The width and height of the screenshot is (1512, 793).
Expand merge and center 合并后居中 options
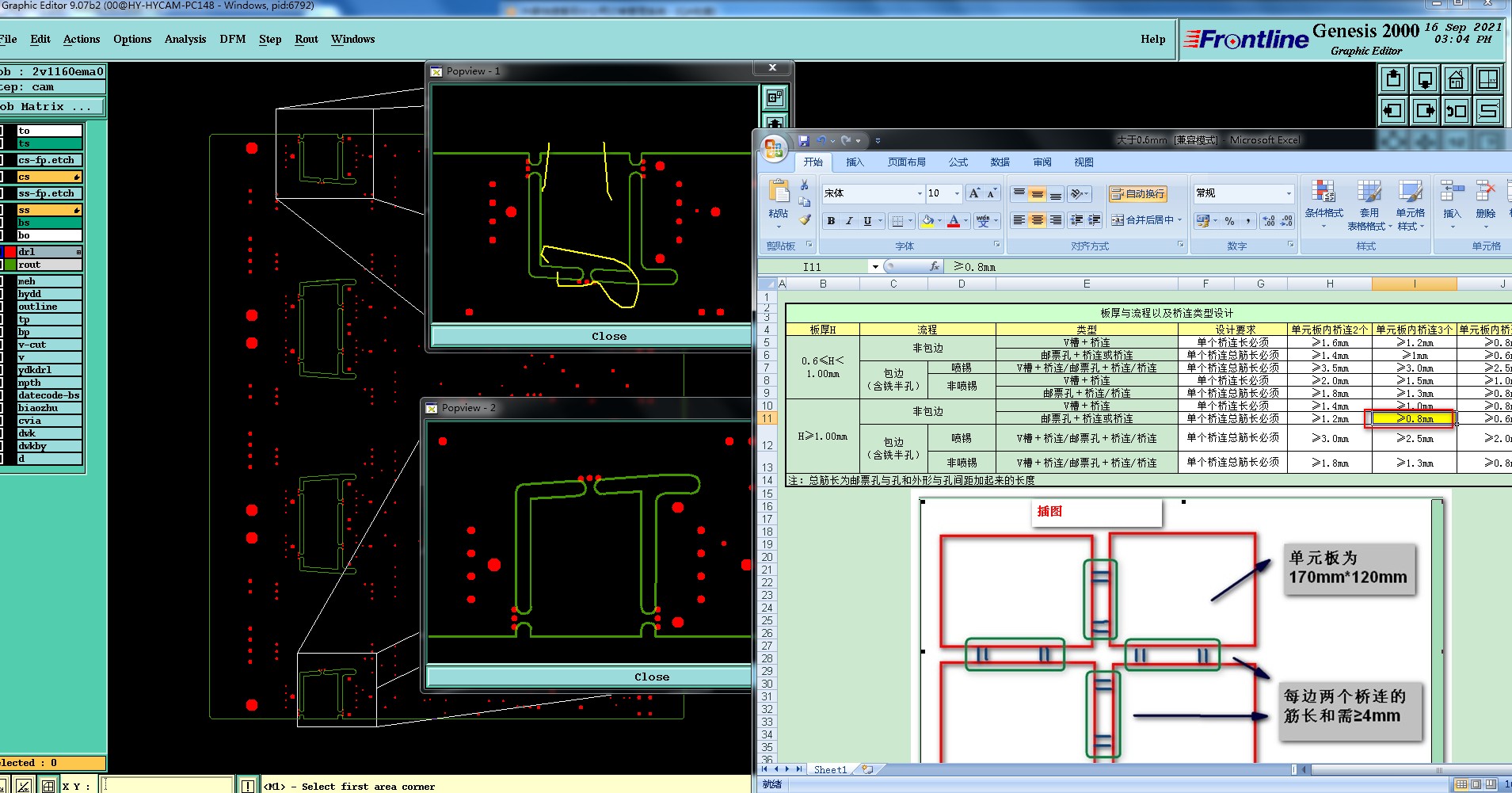[x=1179, y=220]
